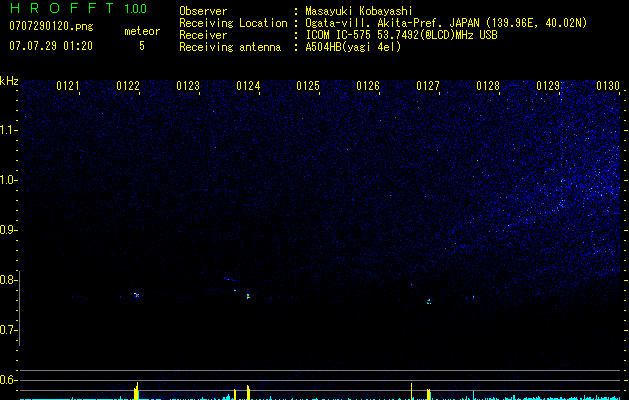
Task: Click the 1.1 kHz axis label
Action: click(x=9, y=130)
